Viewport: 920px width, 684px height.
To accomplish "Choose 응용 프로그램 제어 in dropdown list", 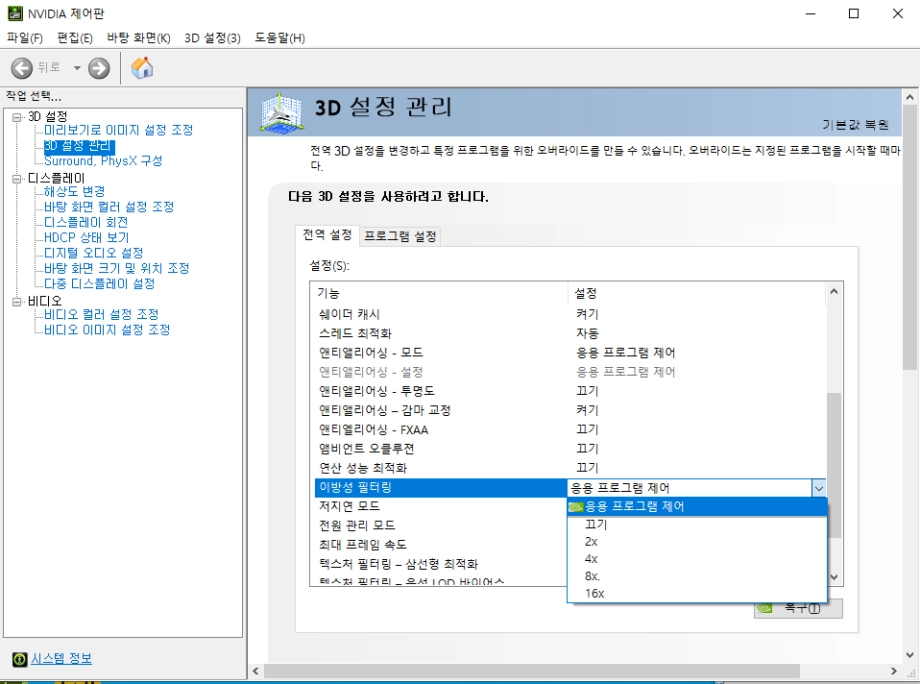I will pos(697,506).
